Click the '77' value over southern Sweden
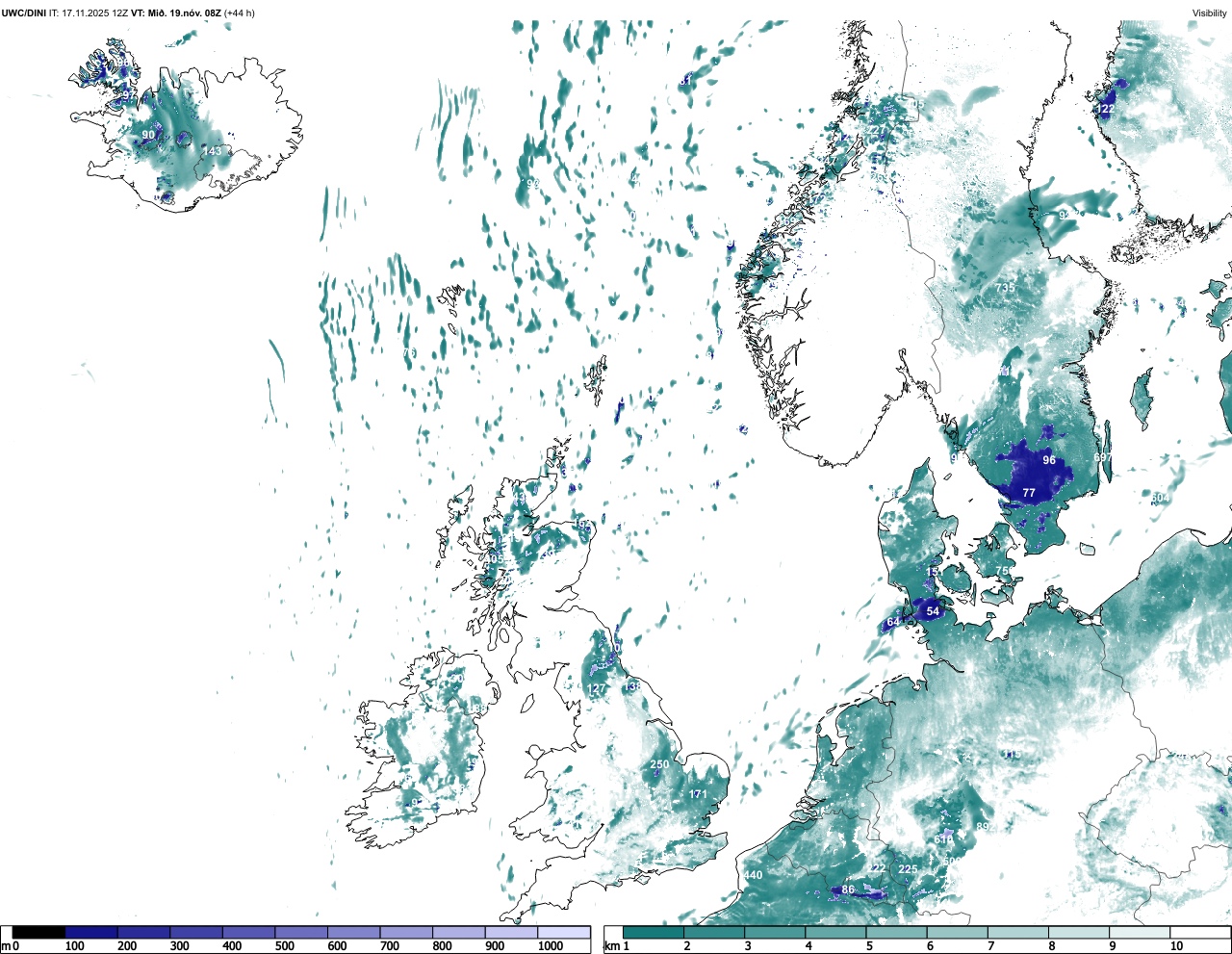 point(1029,493)
